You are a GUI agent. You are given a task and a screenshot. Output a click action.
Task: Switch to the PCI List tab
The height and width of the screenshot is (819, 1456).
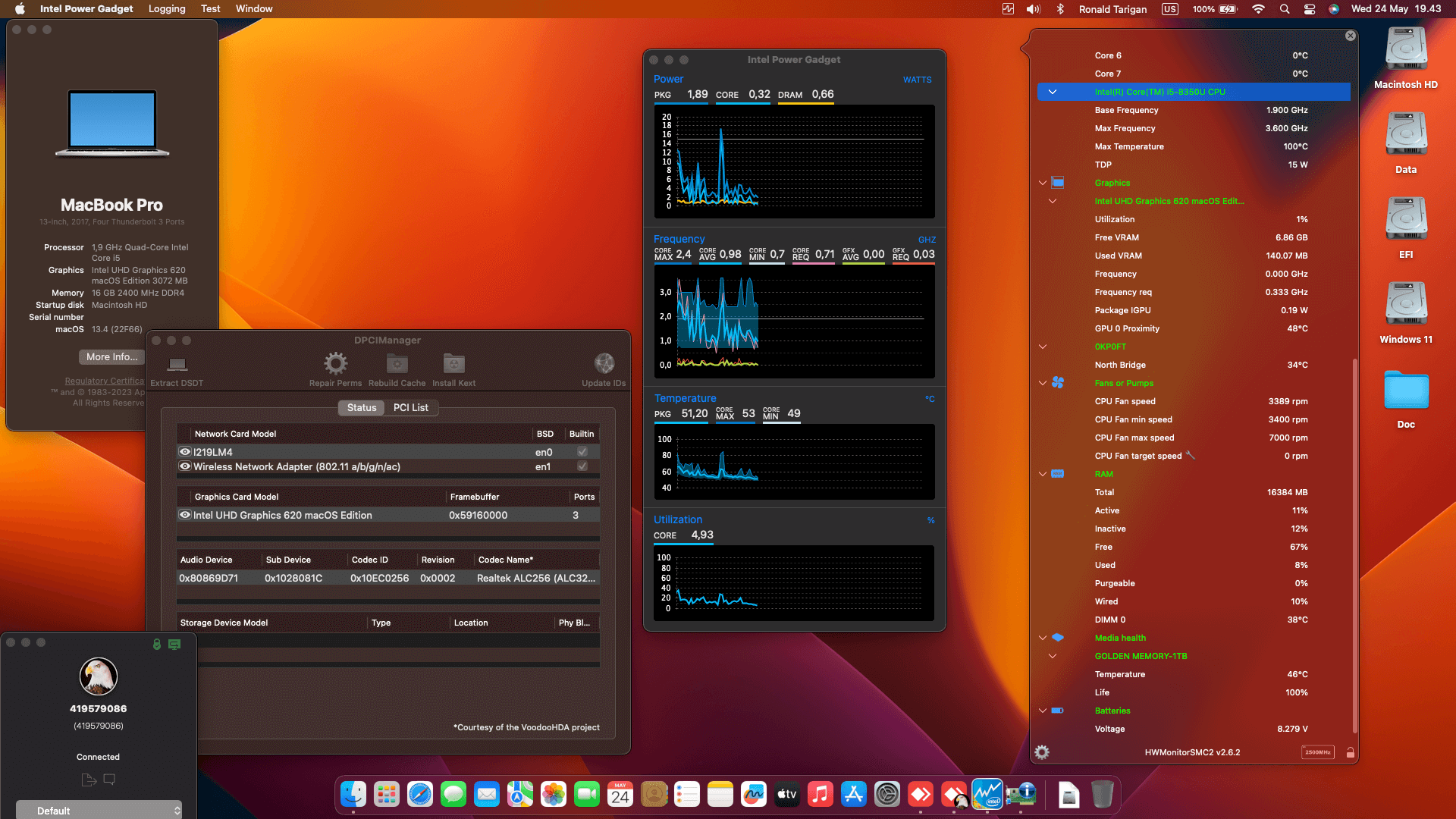pyautogui.click(x=410, y=408)
